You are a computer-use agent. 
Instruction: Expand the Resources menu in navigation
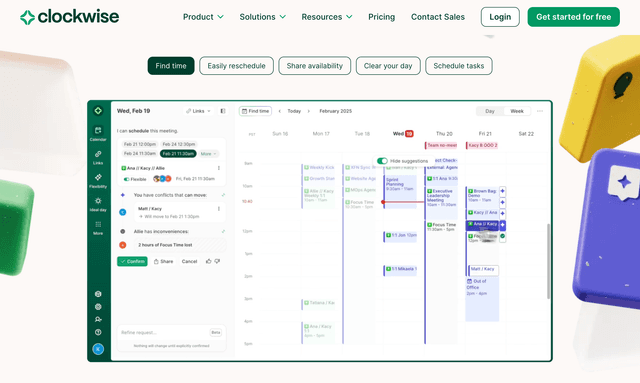click(x=327, y=17)
